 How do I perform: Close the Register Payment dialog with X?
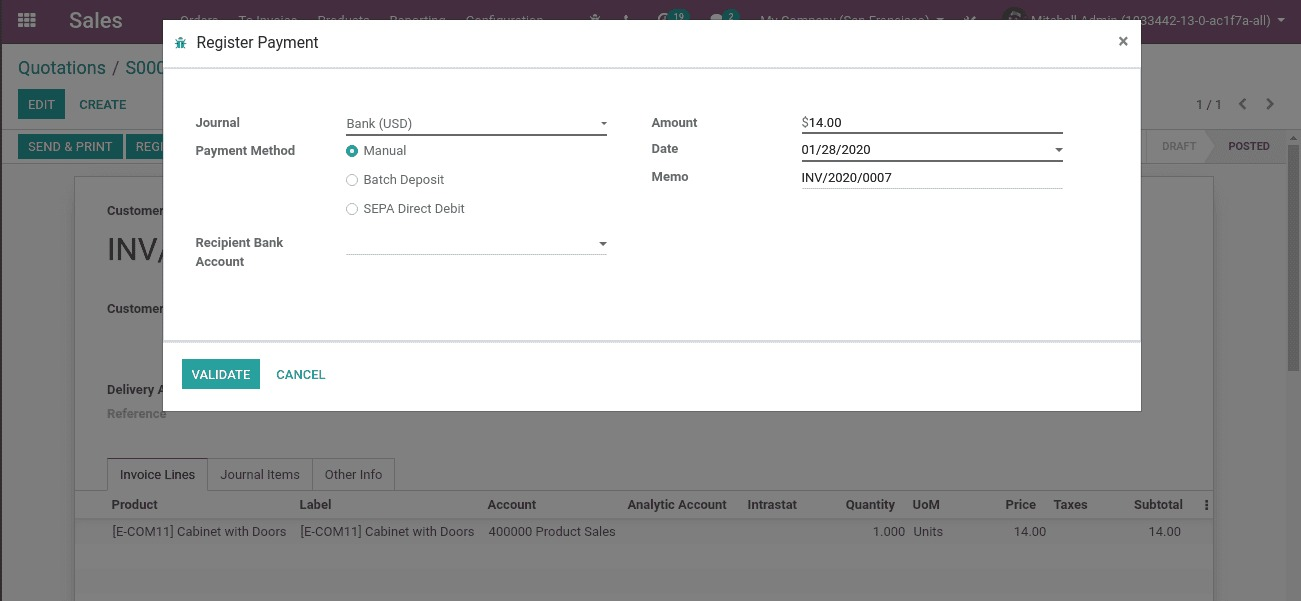coord(1122,41)
